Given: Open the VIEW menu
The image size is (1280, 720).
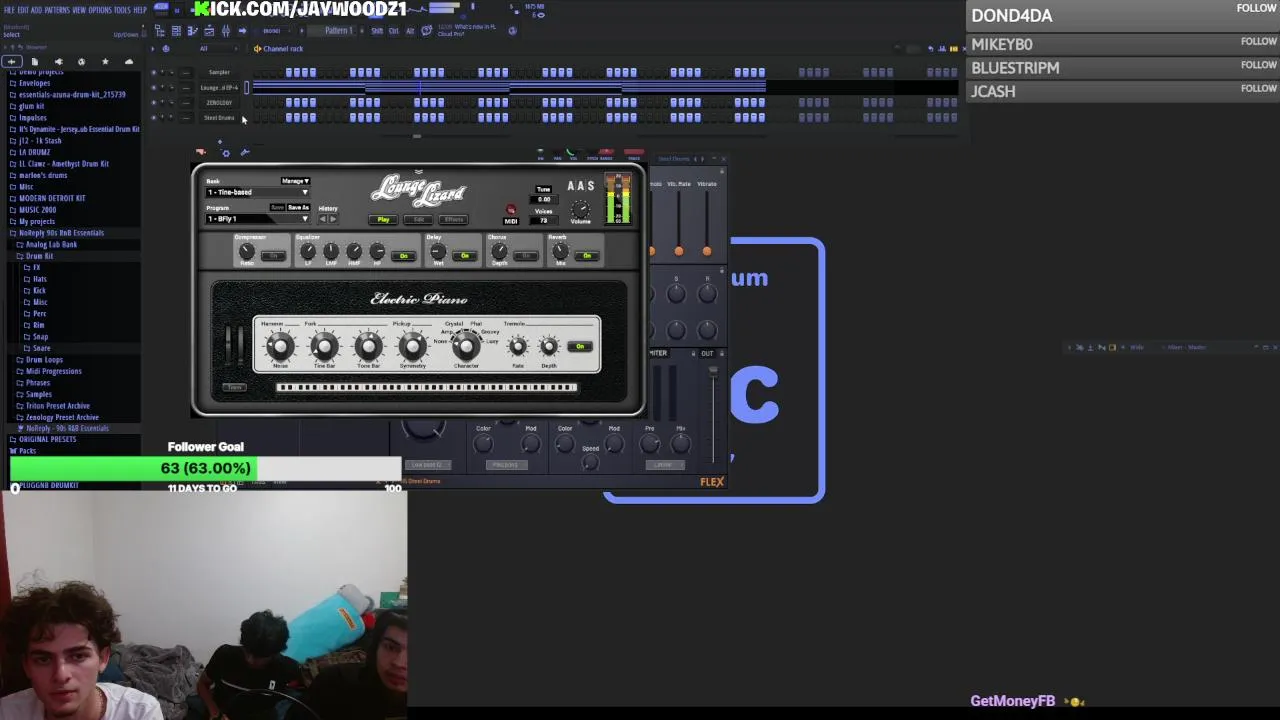Looking at the screenshot, I should coord(79,10).
